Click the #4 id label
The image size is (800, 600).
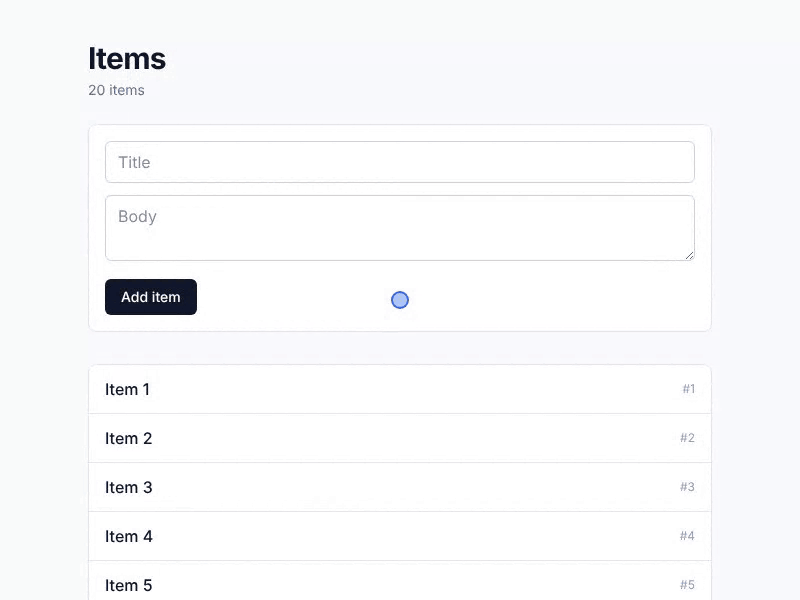point(687,536)
